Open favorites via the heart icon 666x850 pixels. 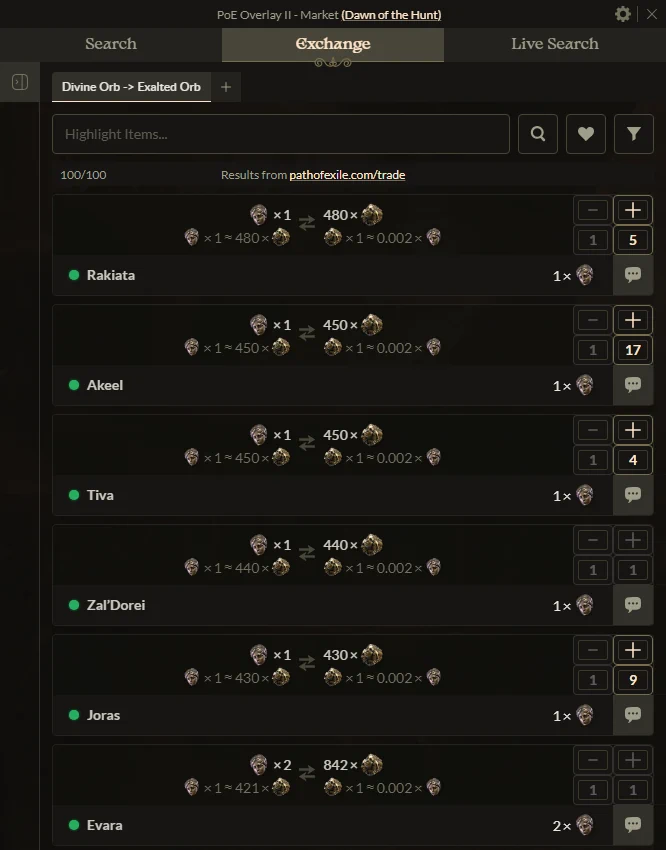(x=585, y=133)
